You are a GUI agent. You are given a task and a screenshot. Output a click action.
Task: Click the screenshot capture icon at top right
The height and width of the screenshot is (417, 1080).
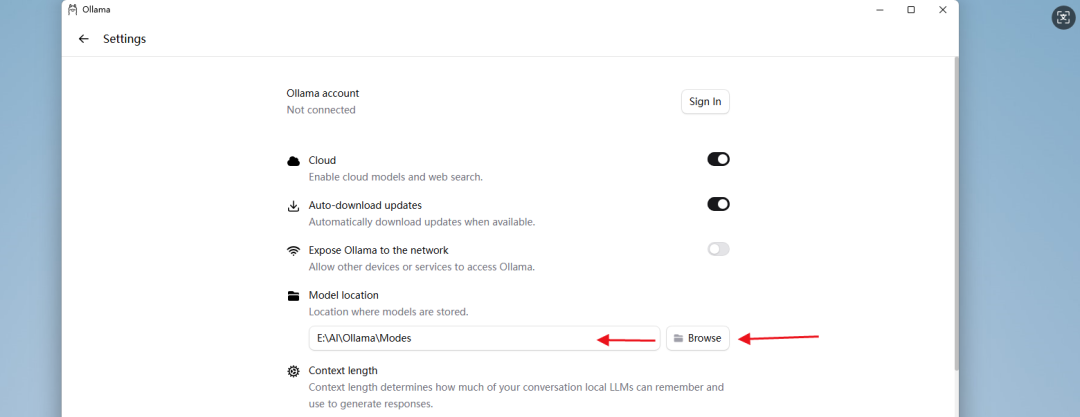tap(1063, 17)
